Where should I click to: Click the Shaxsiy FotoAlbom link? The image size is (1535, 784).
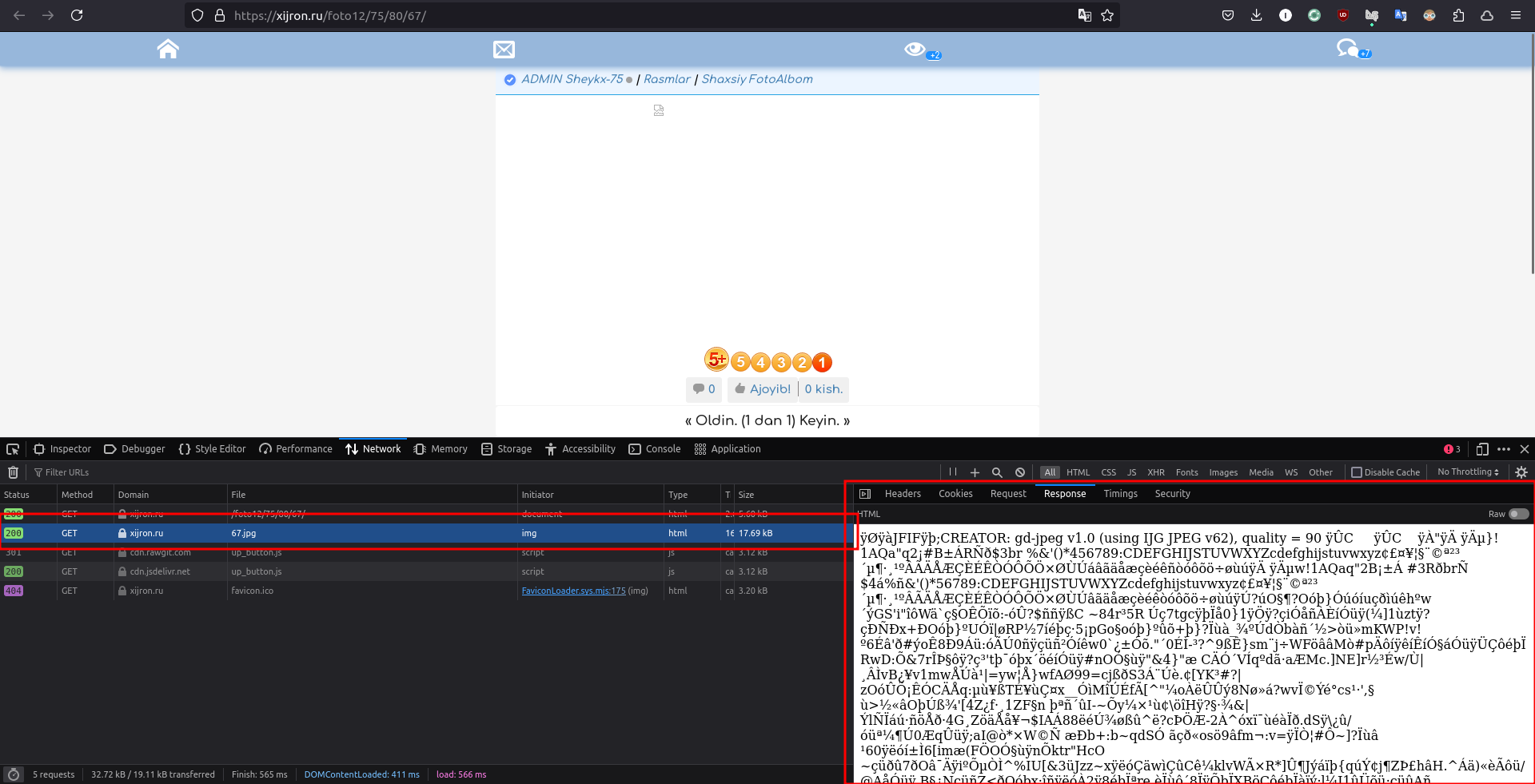coord(757,79)
